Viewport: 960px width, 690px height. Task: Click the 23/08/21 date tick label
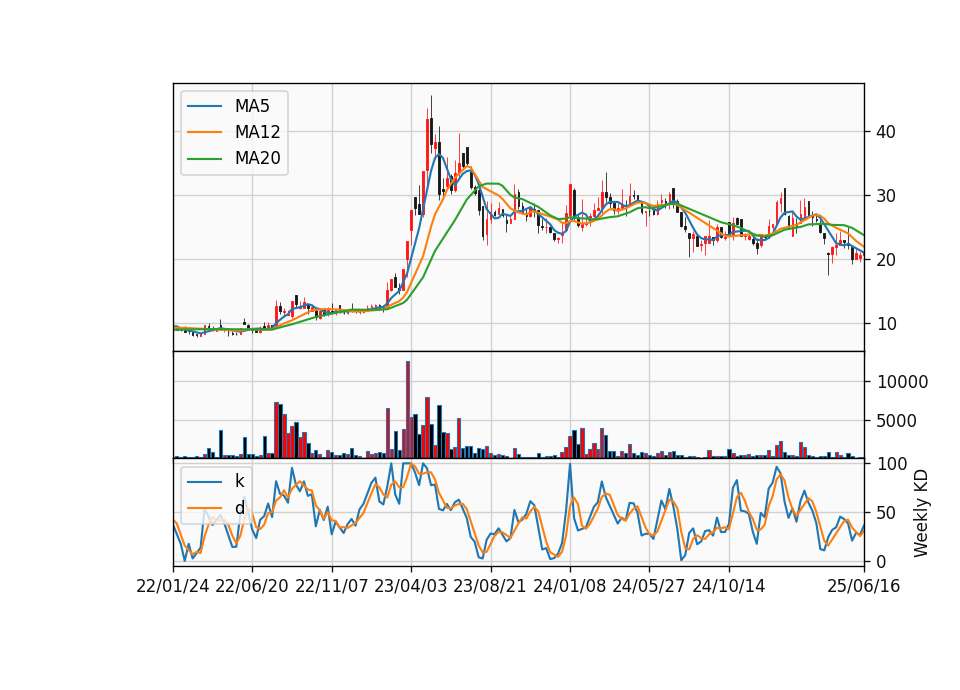click(x=490, y=586)
